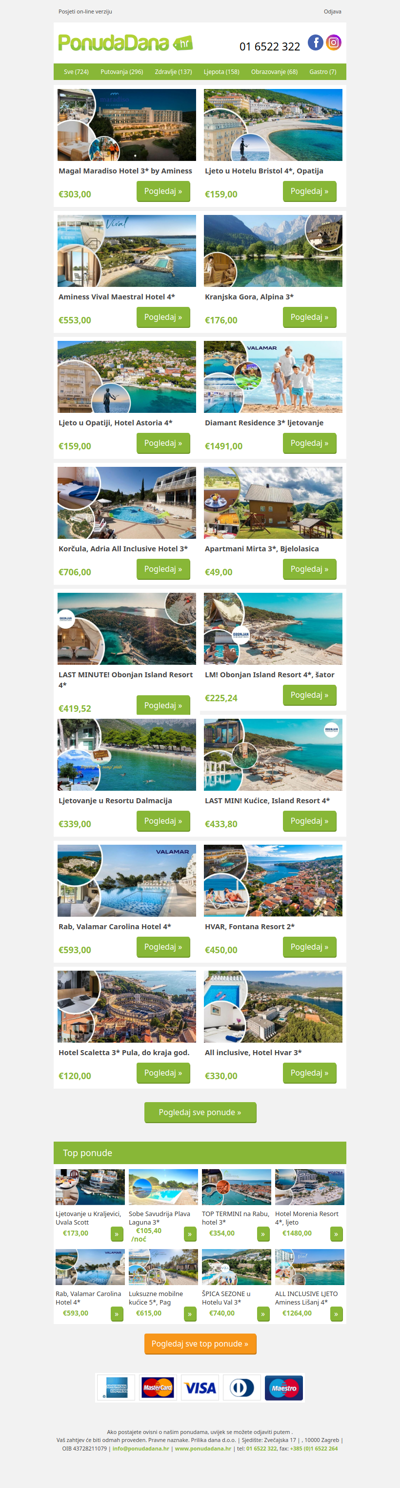The height and width of the screenshot is (1488, 400).
Task: Click the VISA card icon
Action: pyautogui.click(x=200, y=1388)
